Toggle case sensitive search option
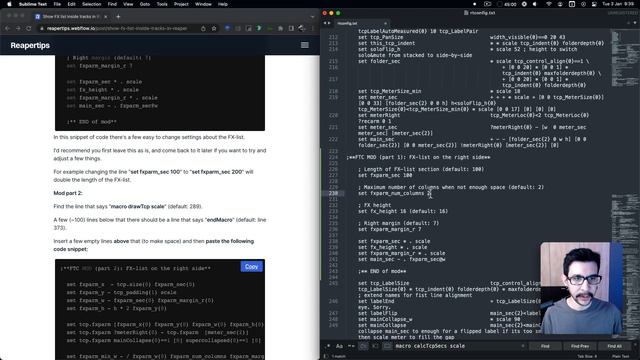Image resolution: width=640 pixels, height=360 pixels. coord(339,346)
